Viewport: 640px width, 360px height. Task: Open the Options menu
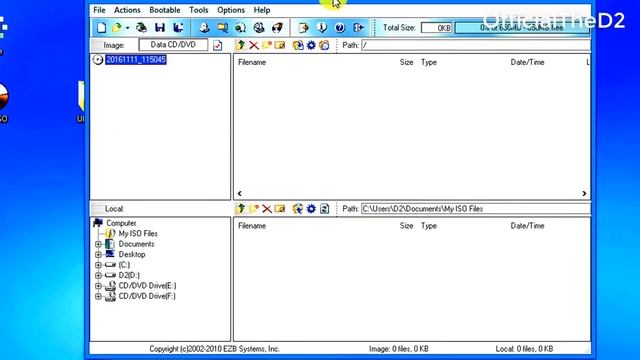pos(231,10)
